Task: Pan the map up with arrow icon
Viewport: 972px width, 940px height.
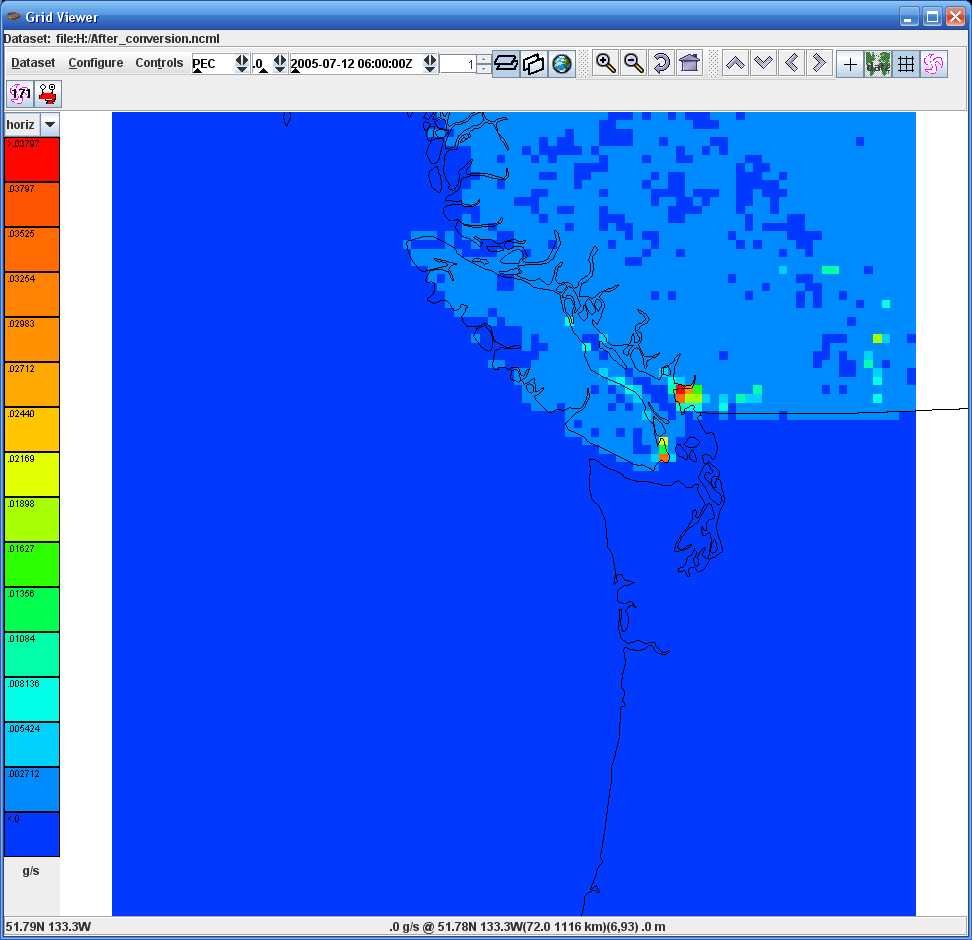Action: click(735, 63)
